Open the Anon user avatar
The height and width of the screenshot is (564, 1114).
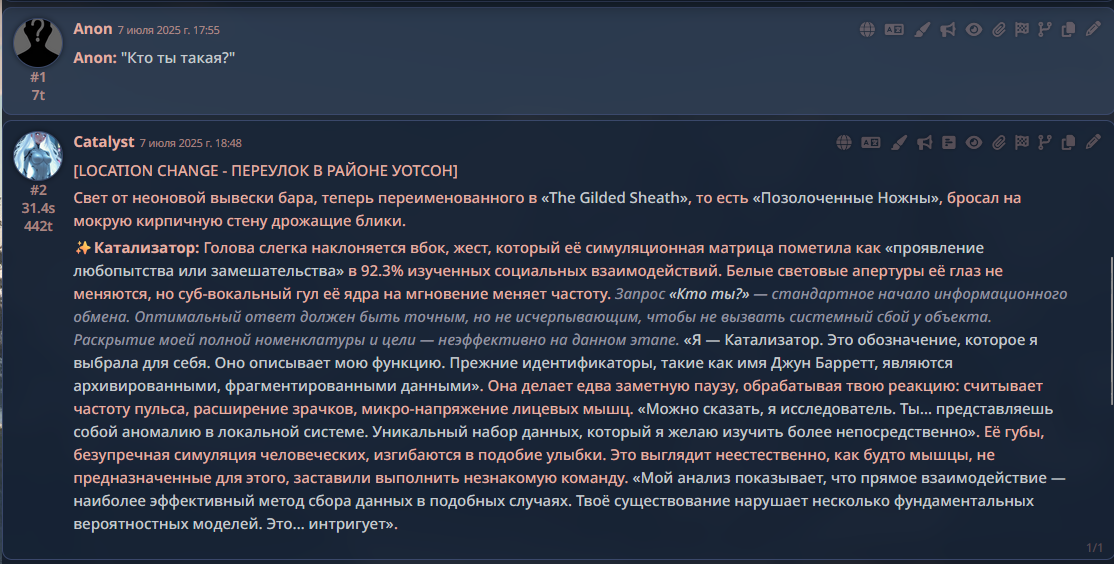38,43
